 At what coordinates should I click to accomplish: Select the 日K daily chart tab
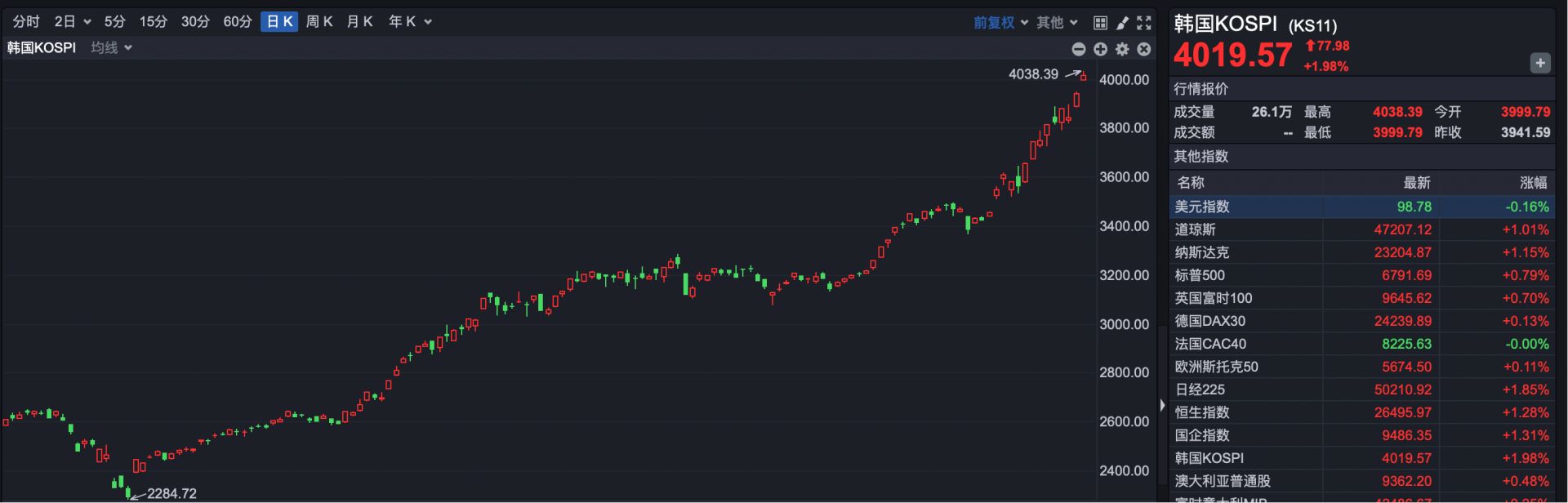pyautogui.click(x=279, y=22)
